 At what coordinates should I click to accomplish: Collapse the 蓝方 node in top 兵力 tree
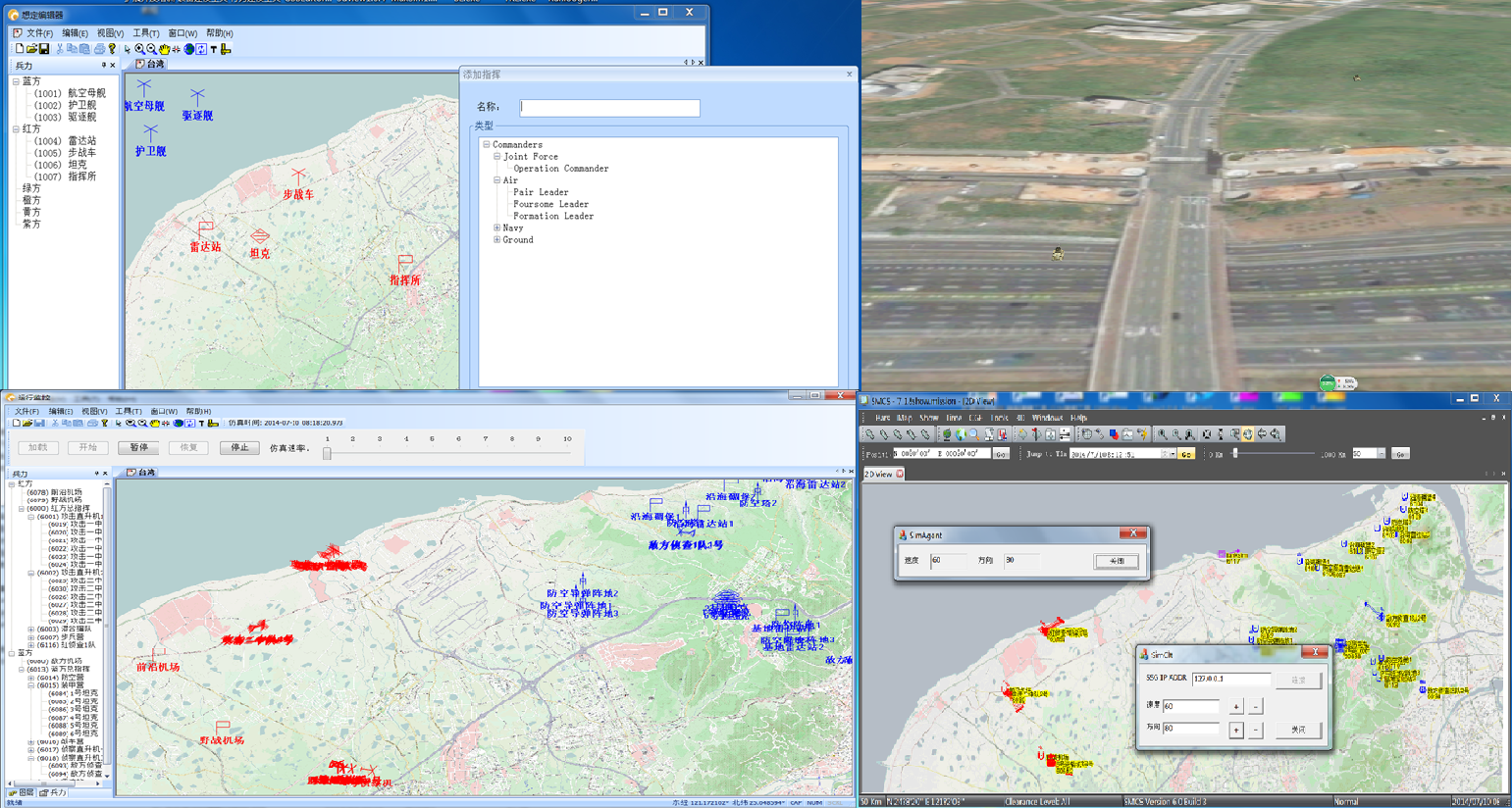point(16,81)
